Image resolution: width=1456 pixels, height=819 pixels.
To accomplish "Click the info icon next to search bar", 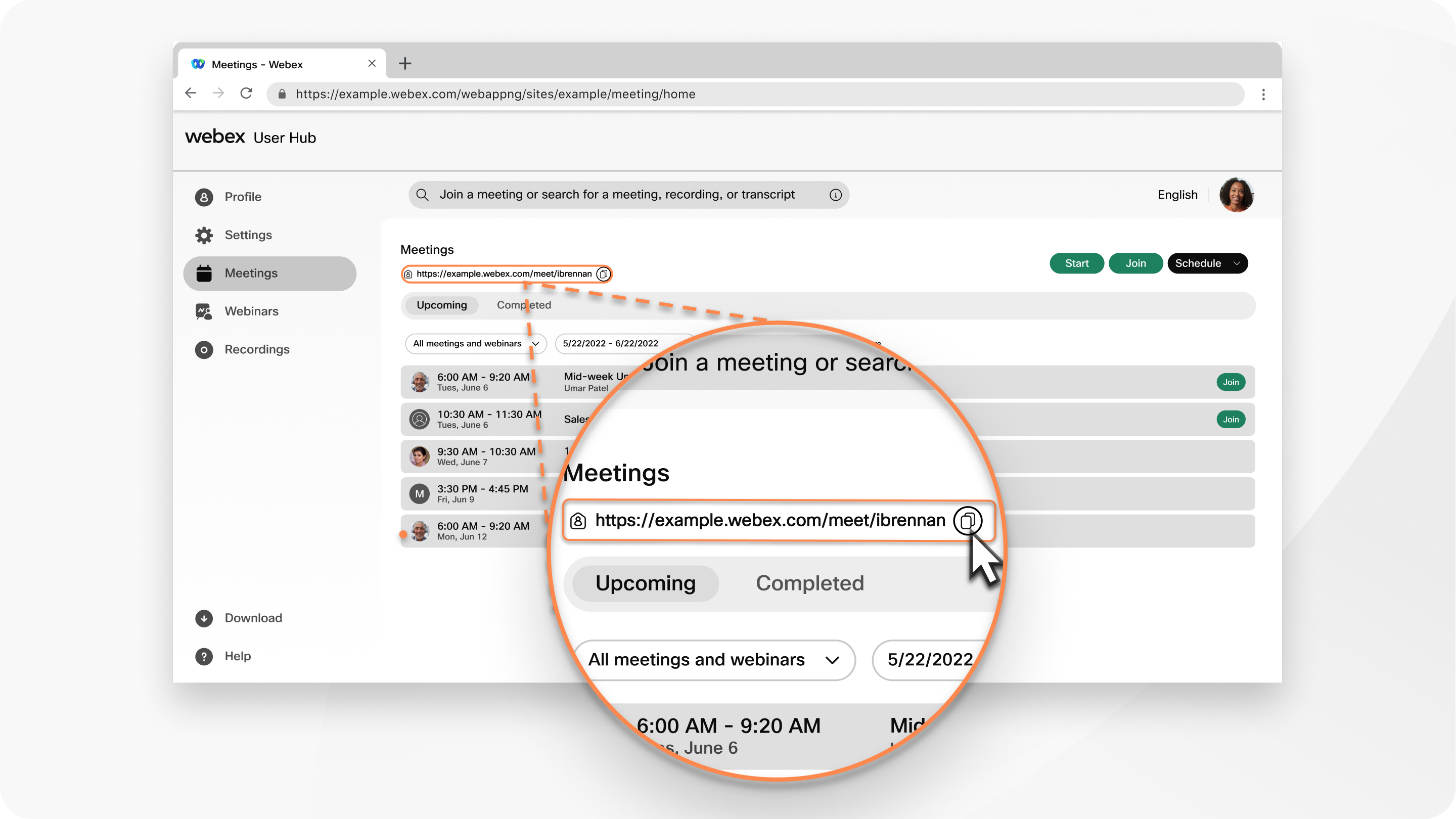I will click(835, 195).
